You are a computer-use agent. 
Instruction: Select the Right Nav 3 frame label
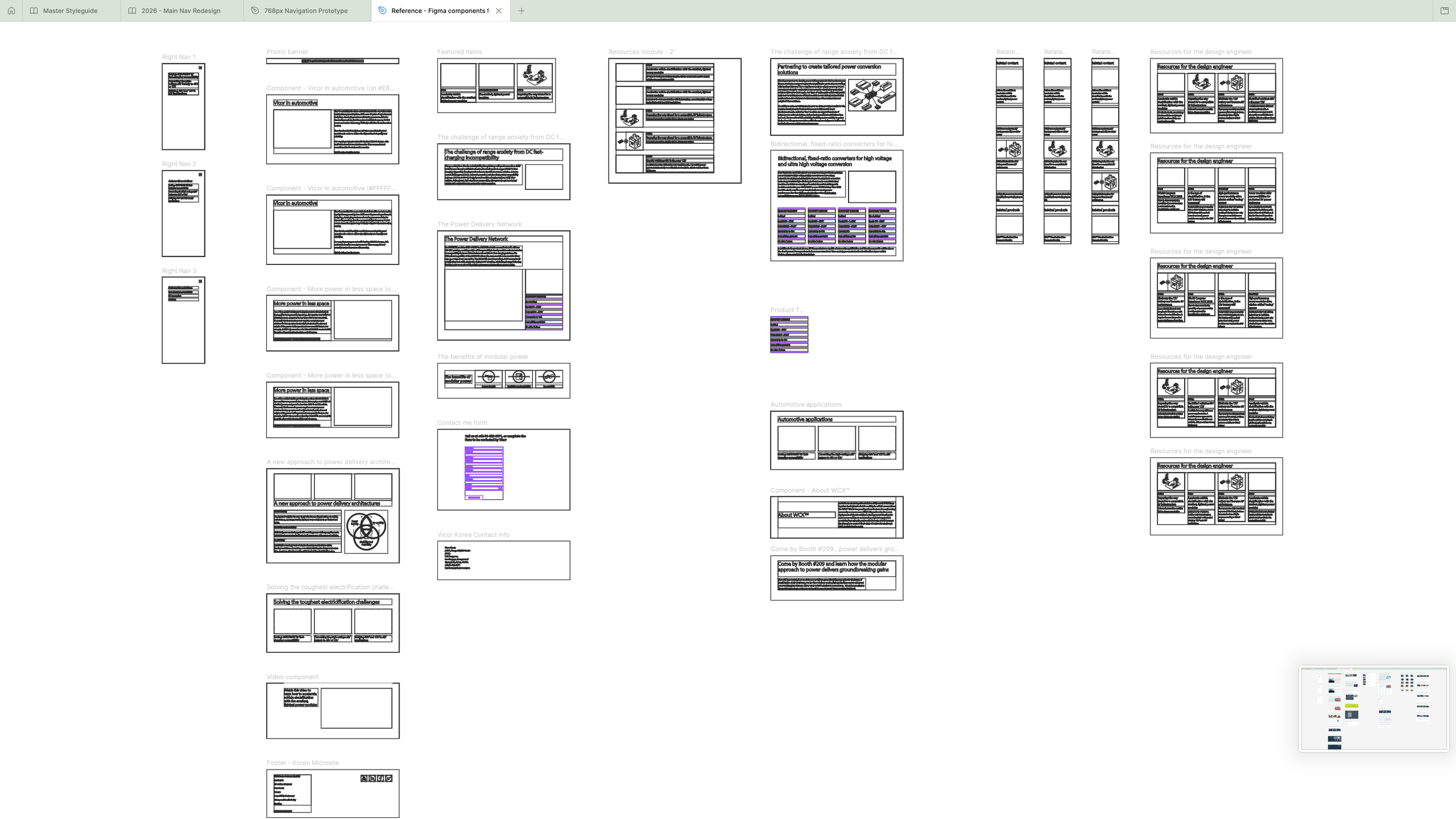pyautogui.click(x=179, y=271)
